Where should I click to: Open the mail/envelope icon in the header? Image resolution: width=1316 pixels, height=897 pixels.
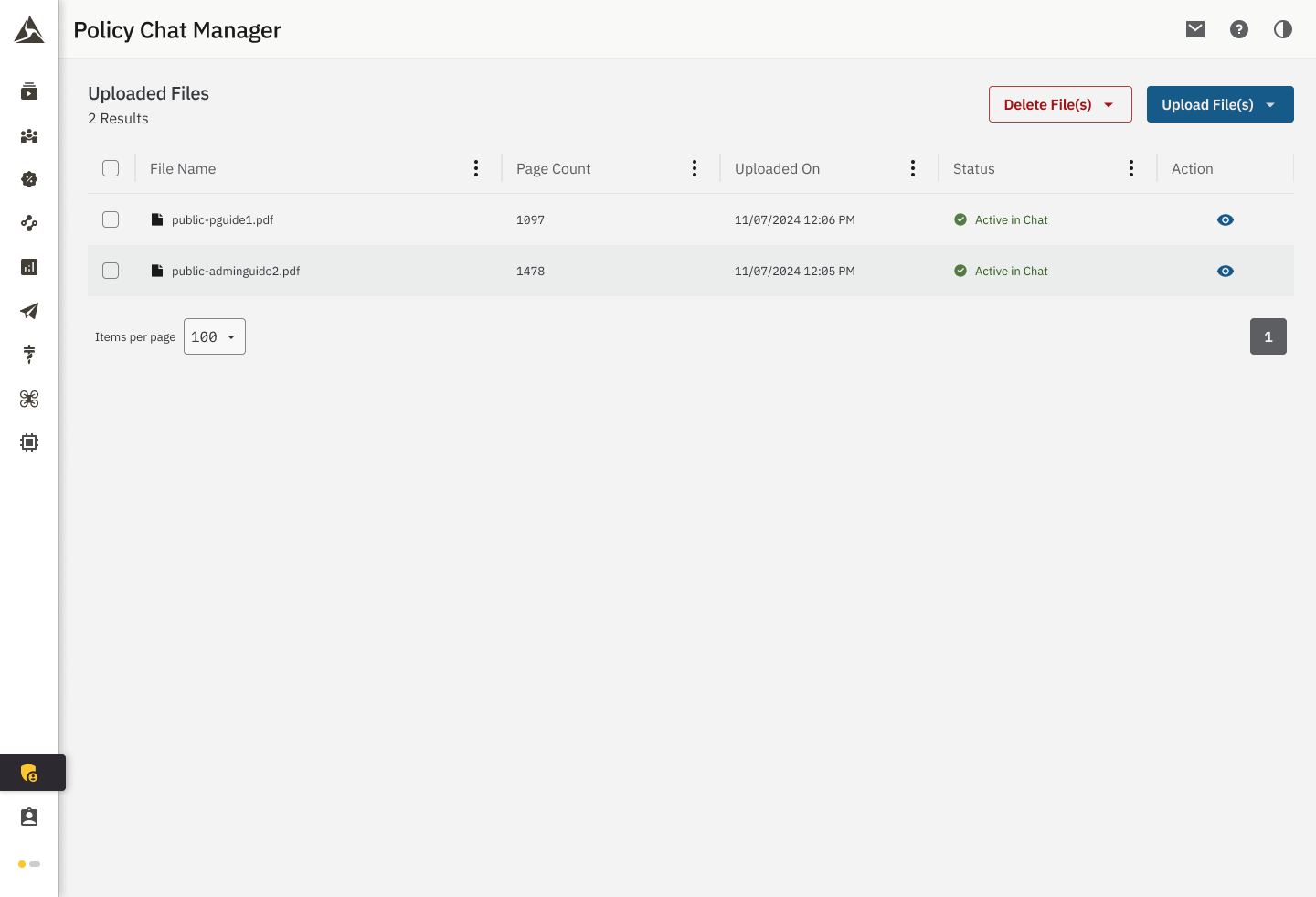1194,28
